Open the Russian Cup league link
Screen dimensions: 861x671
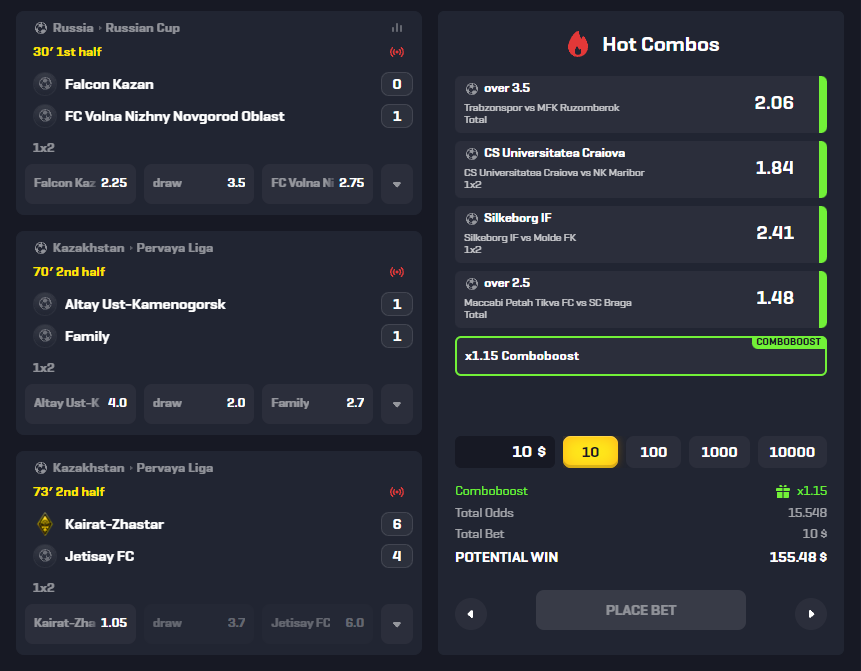[x=143, y=28]
